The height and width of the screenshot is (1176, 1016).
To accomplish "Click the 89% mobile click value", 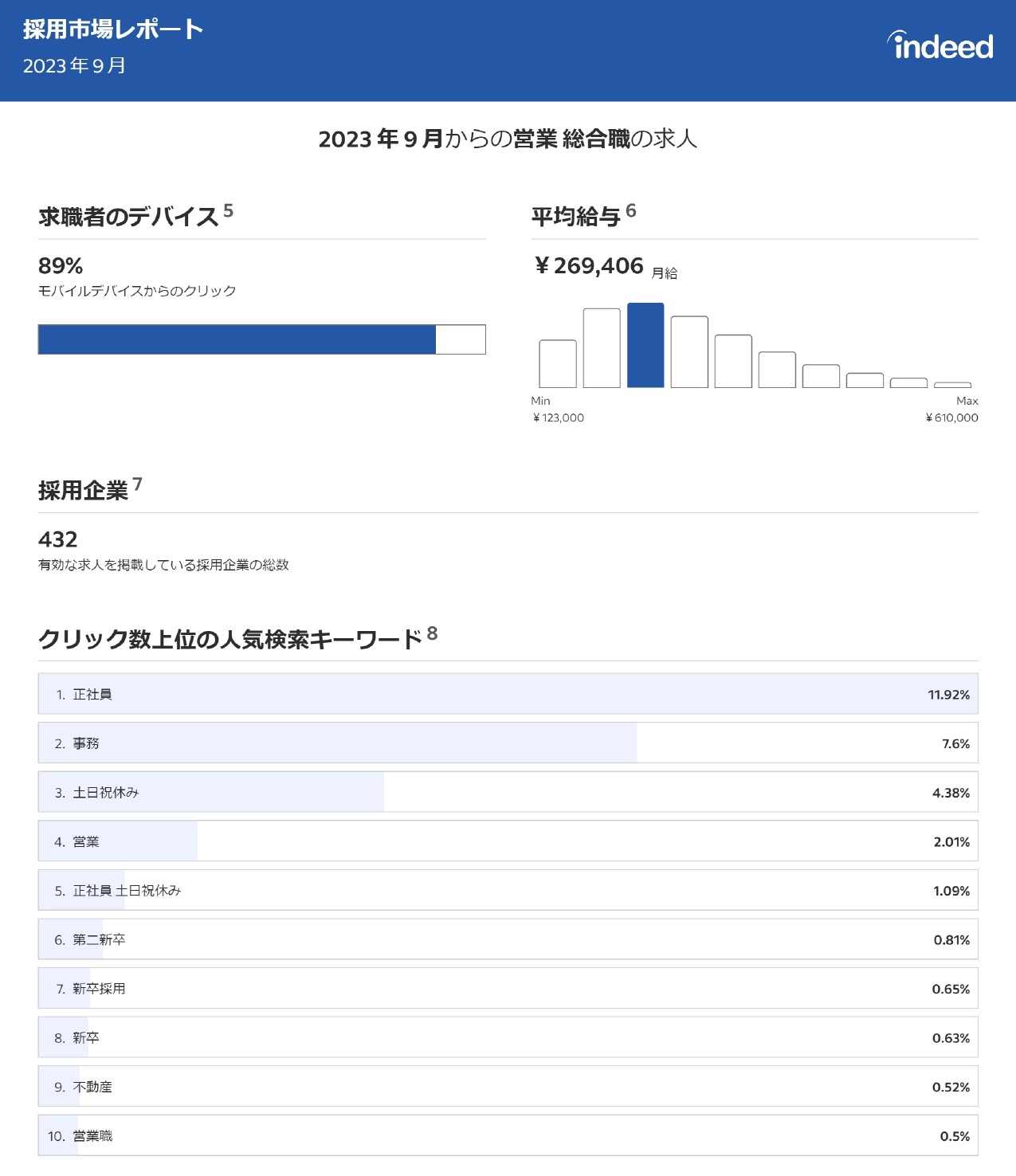I will (x=61, y=265).
